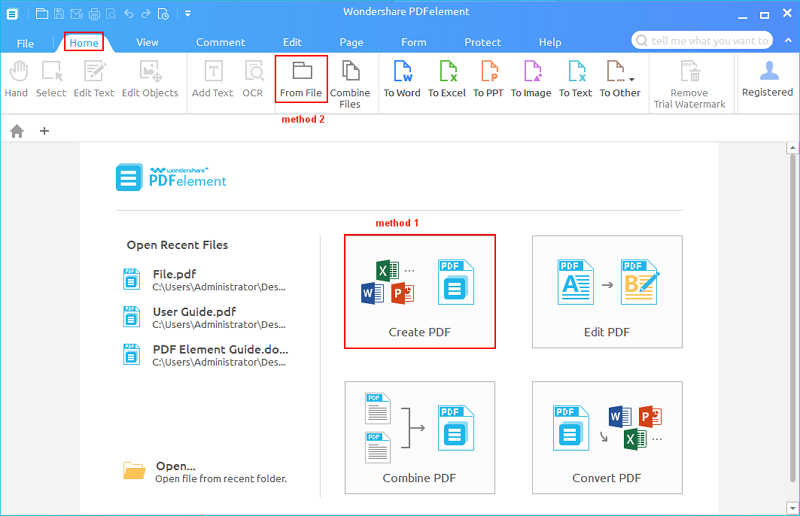Pick the Add Text tool
Viewport: 800px width, 516px height.
click(x=213, y=79)
